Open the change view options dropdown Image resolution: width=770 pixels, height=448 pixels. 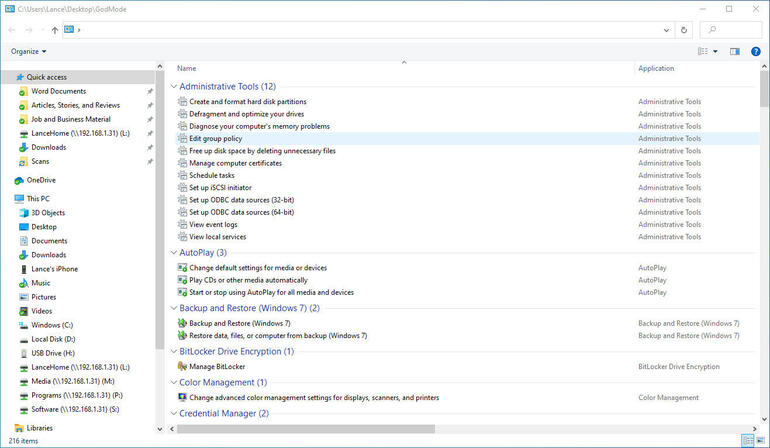click(715, 51)
